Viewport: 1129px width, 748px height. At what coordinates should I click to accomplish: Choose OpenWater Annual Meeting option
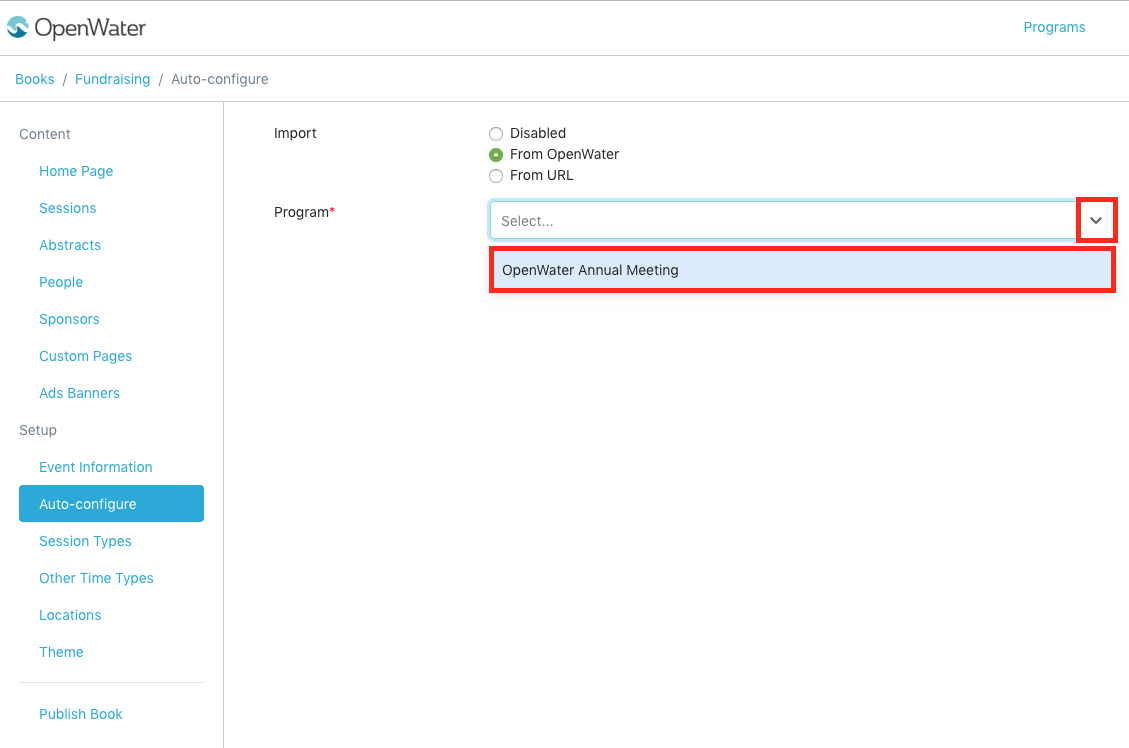tap(802, 270)
